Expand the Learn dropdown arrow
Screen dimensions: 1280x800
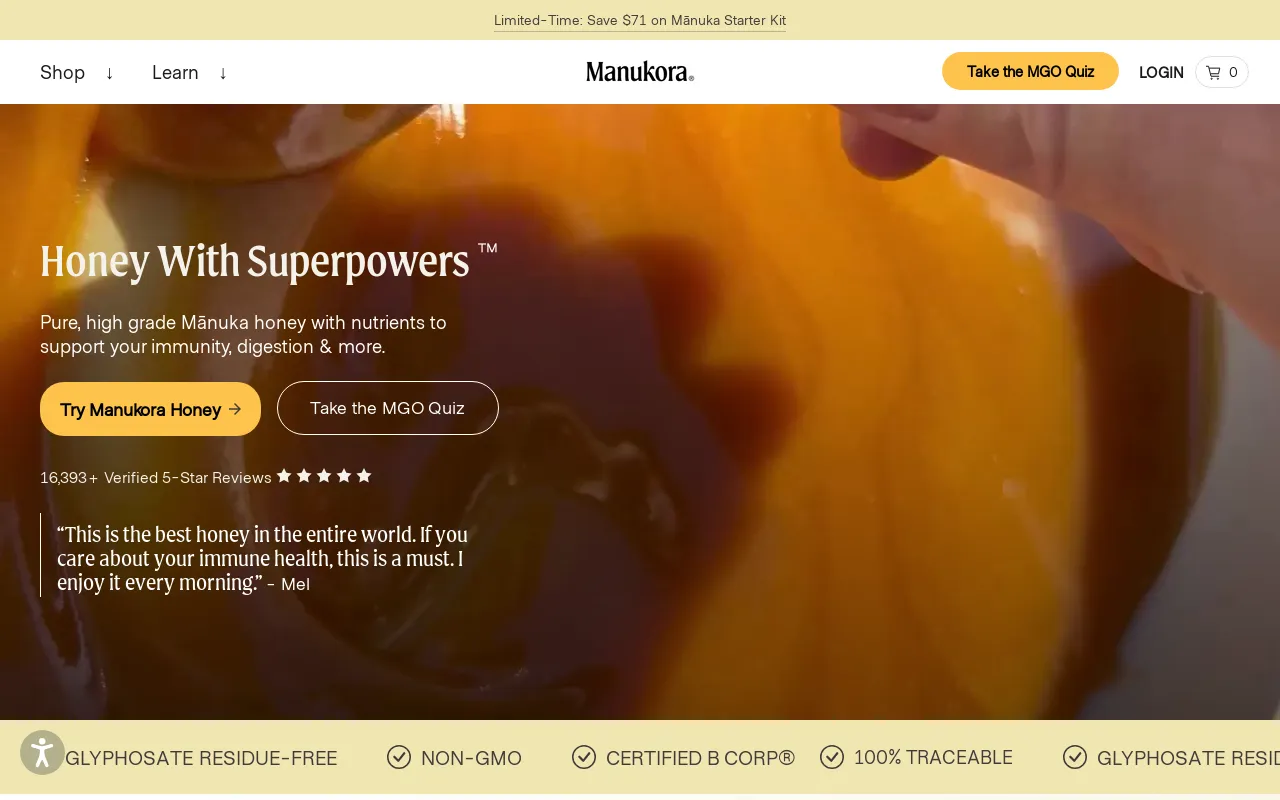(x=223, y=72)
